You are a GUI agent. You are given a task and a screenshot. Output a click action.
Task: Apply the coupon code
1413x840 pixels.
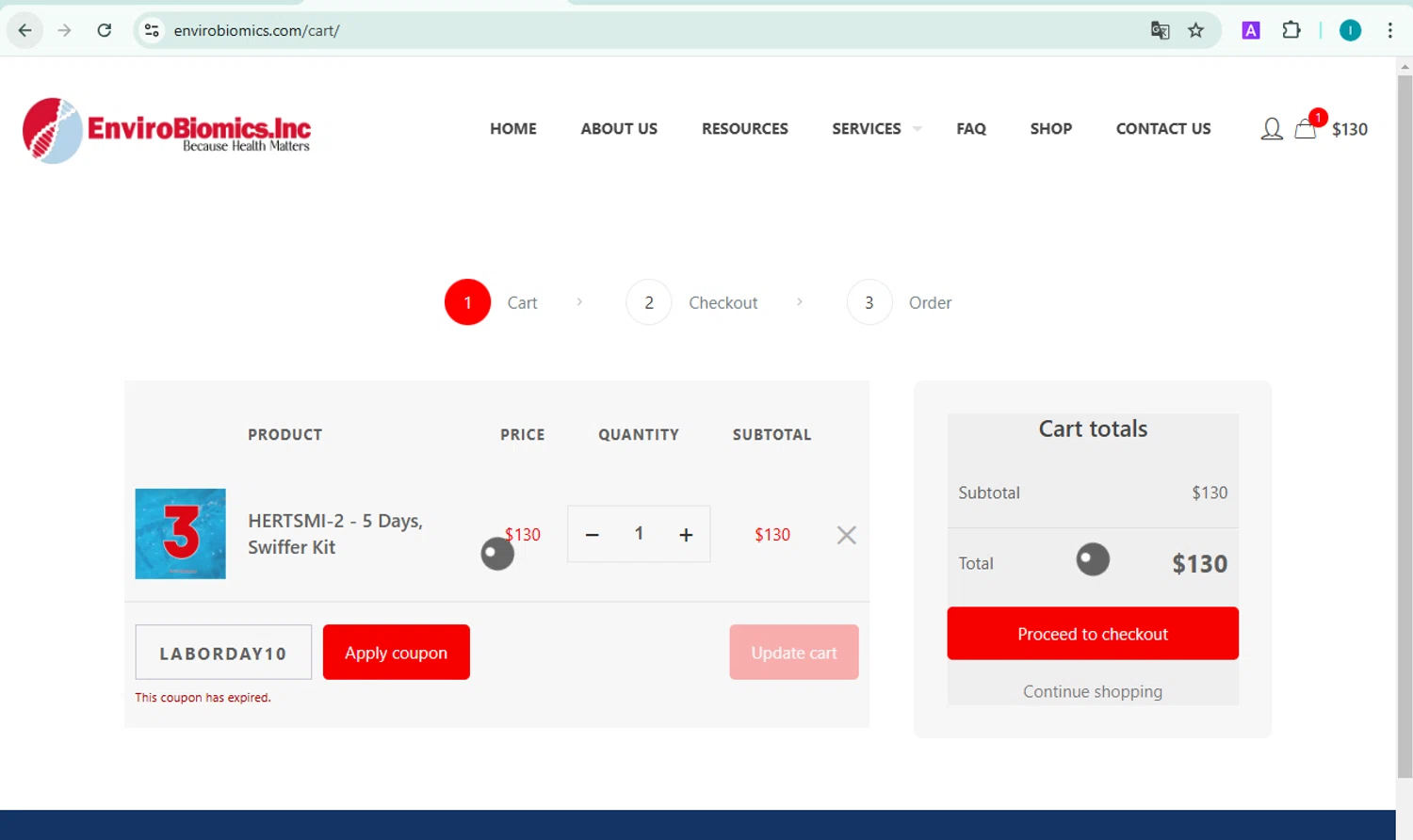tap(397, 653)
